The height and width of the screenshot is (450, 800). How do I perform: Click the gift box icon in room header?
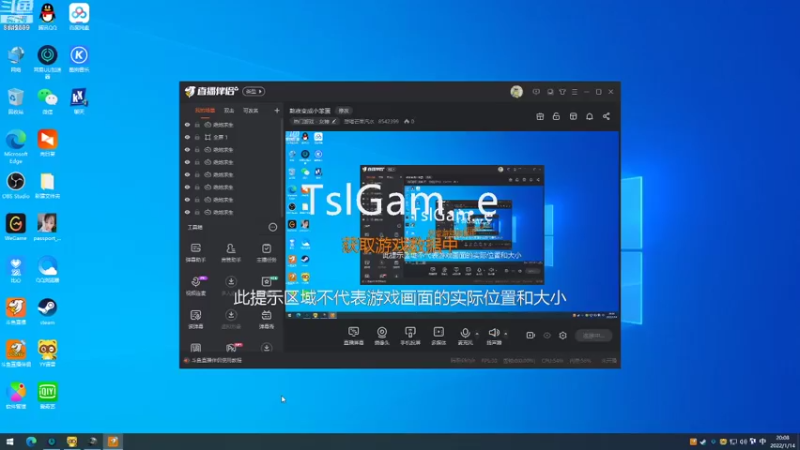tap(540, 116)
